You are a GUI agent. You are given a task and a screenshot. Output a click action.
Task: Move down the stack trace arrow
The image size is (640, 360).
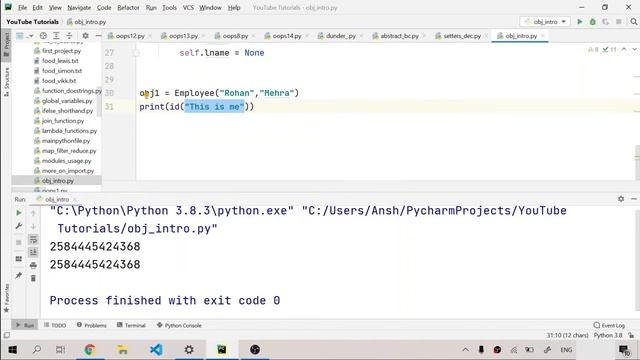pos(33,226)
